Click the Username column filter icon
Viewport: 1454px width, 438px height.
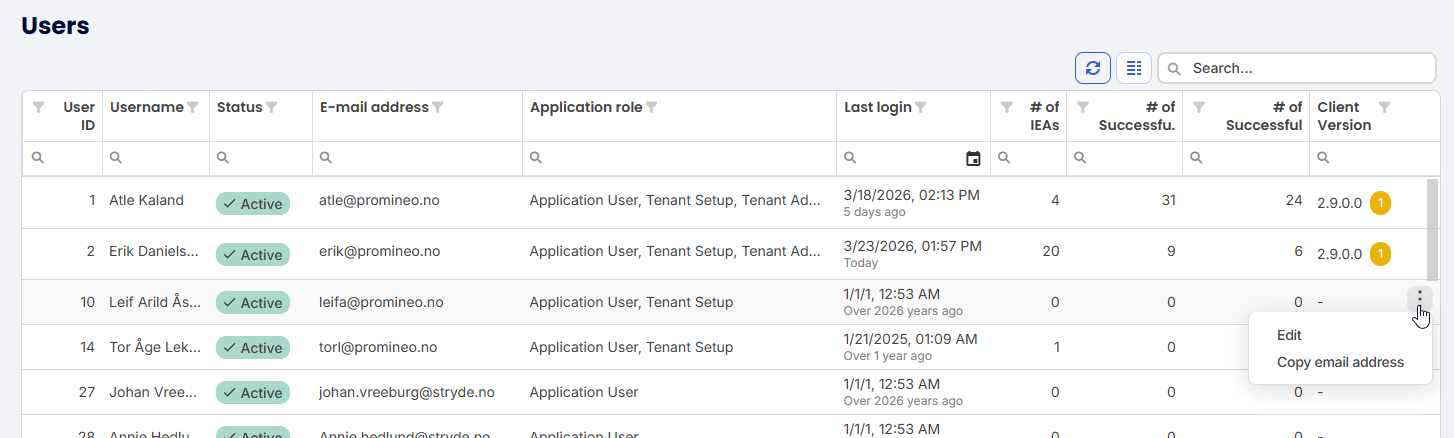tap(193, 107)
